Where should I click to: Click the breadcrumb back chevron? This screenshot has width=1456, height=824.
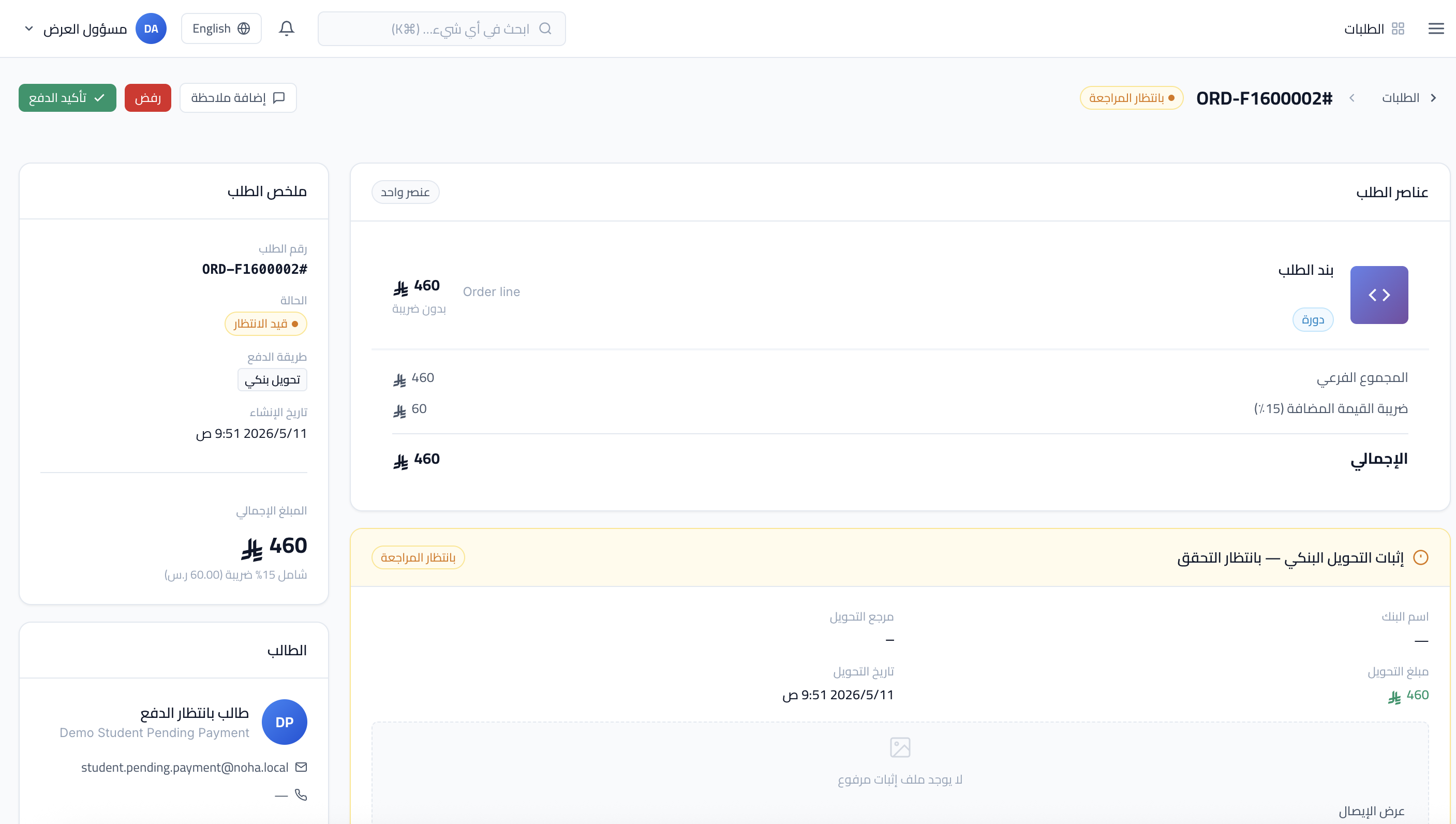[x=1433, y=98]
